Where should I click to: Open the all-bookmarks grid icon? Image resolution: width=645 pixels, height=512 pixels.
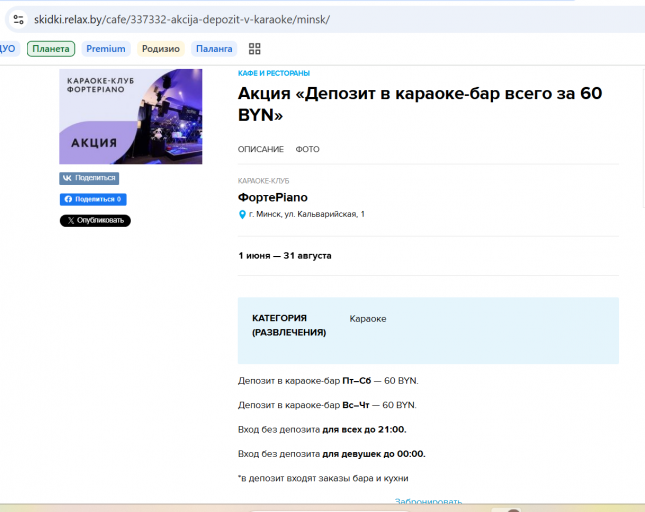[255, 49]
